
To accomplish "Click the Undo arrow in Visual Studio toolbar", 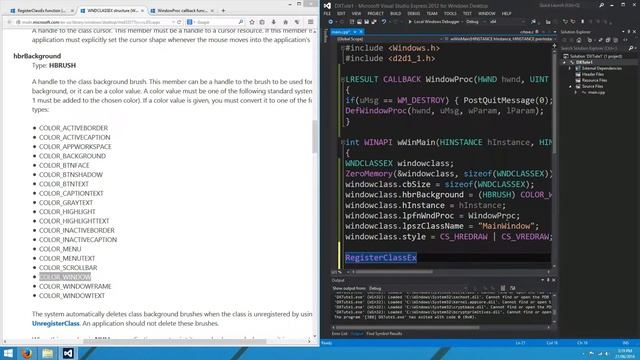I will coord(384,22).
